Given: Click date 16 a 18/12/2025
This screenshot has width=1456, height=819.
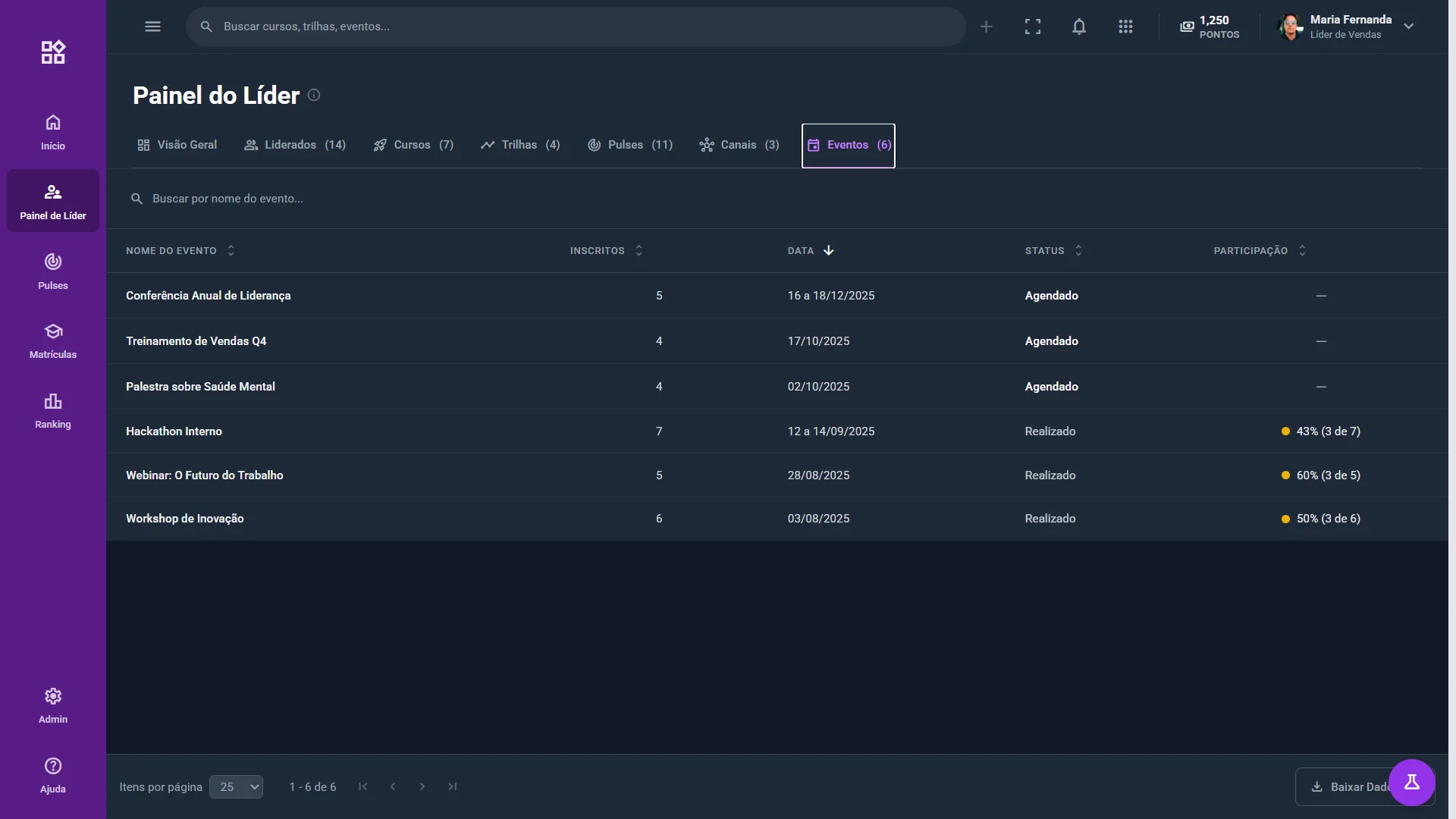Looking at the screenshot, I should click(x=830, y=296).
